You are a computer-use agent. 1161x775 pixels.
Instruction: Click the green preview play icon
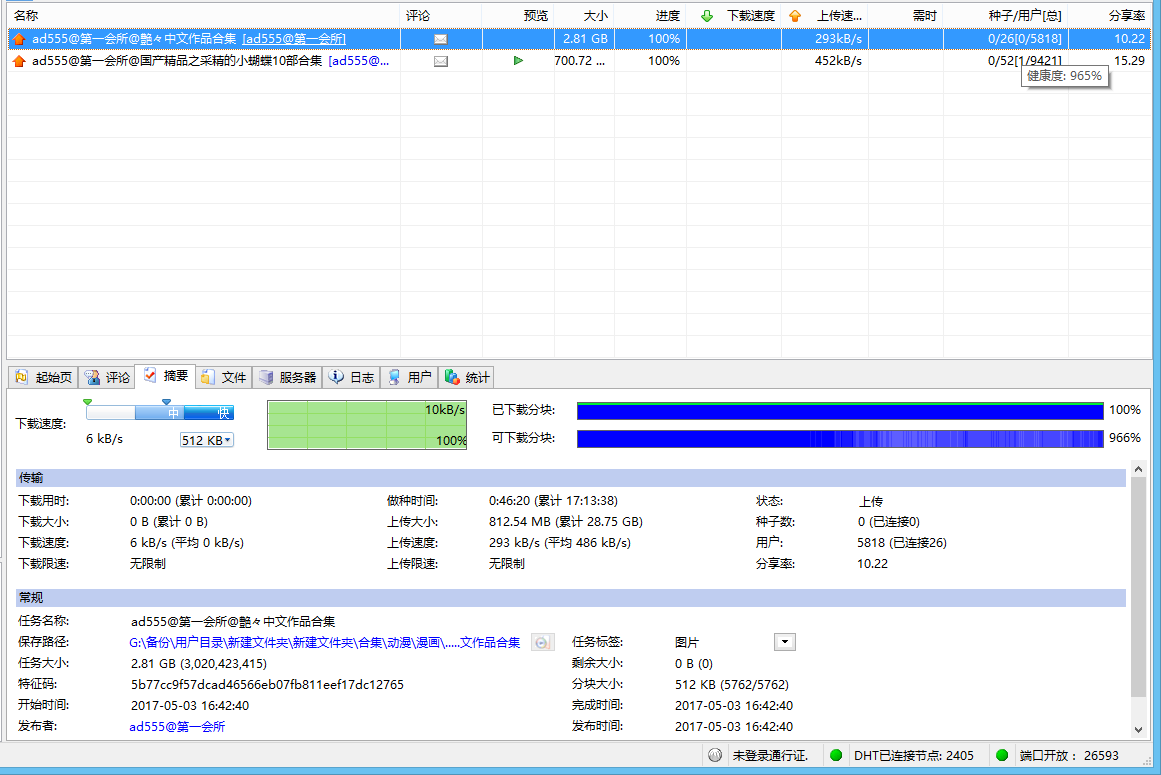pyautogui.click(x=518, y=61)
